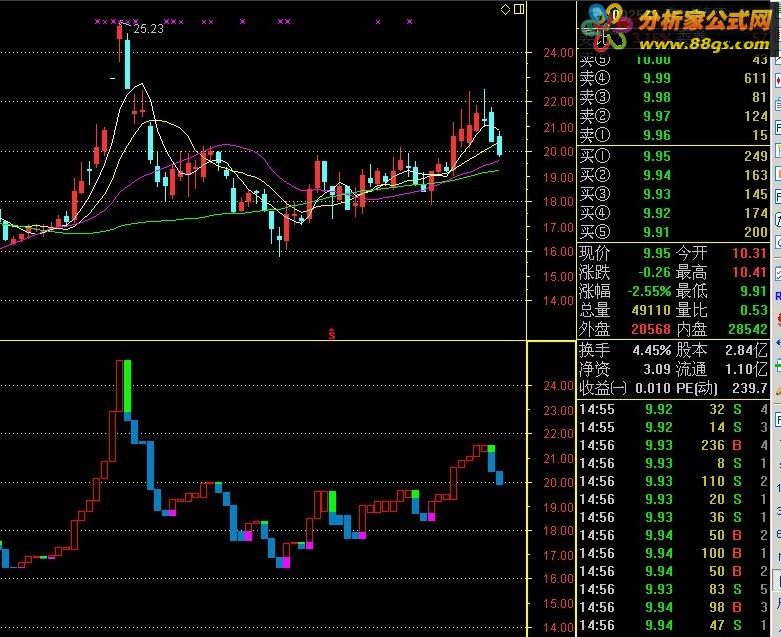Image resolution: width=781 pixels, height=637 pixels.
Task: Select the 14:56 trade of 110 lots
Action: click(673, 482)
